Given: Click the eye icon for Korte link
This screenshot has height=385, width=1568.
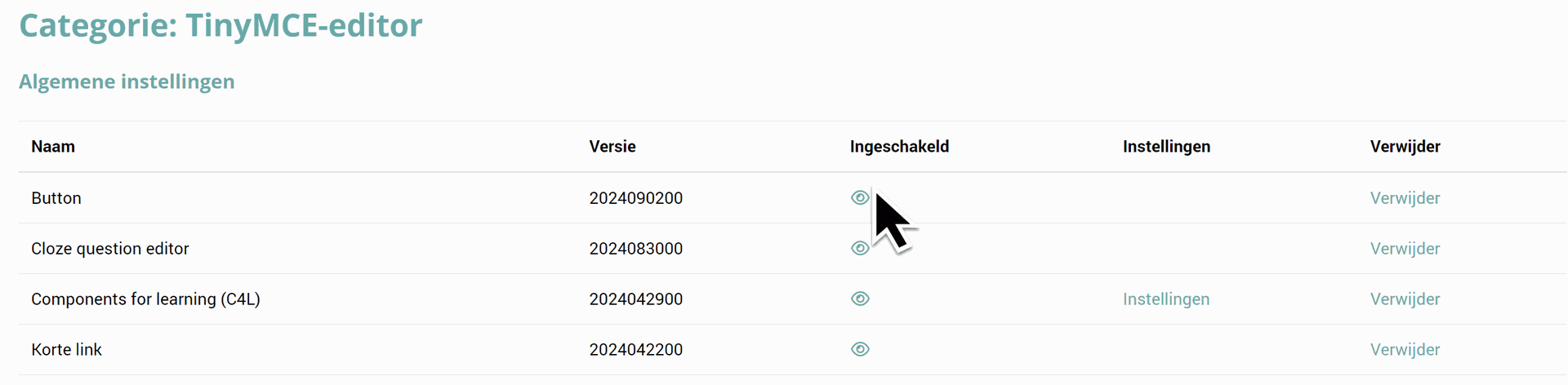Looking at the screenshot, I should (x=859, y=349).
